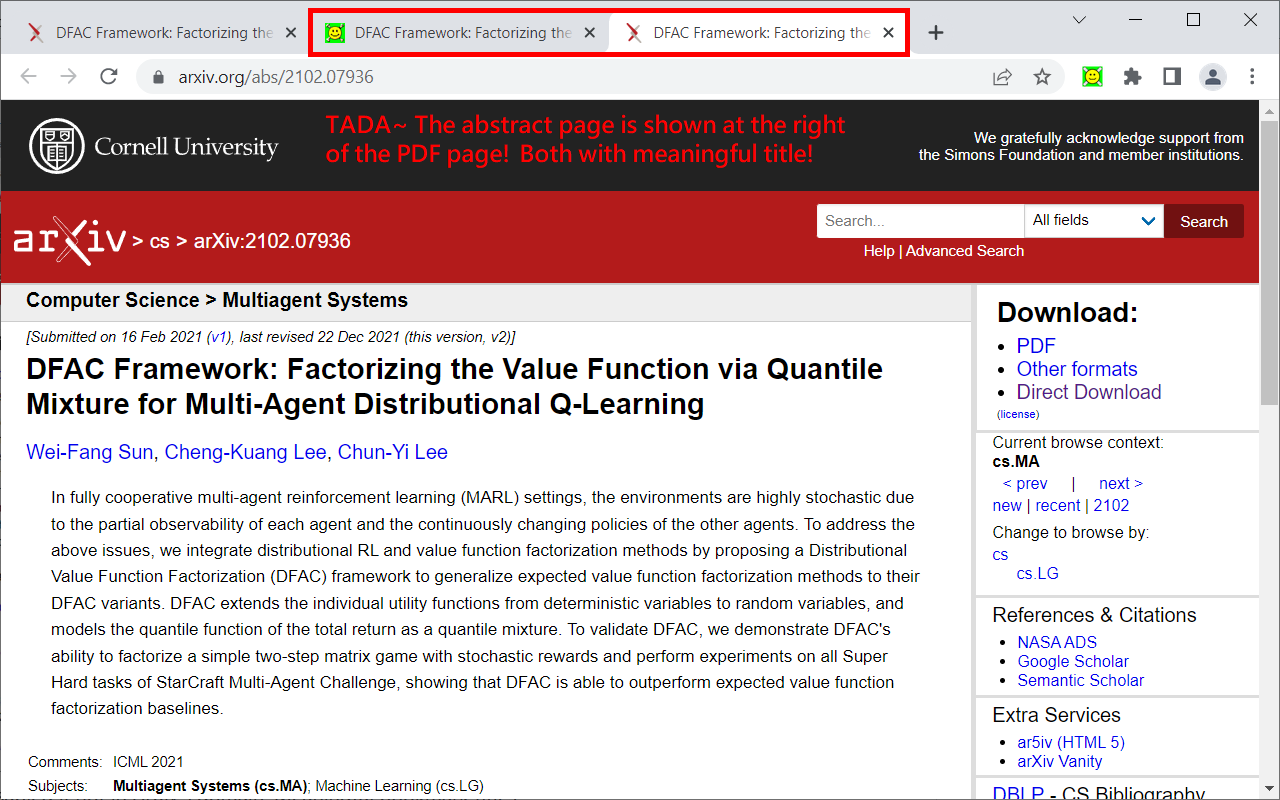The image size is (1280, 800).
Task: Open the All fields search dropdown
Action: (1094, 220)
